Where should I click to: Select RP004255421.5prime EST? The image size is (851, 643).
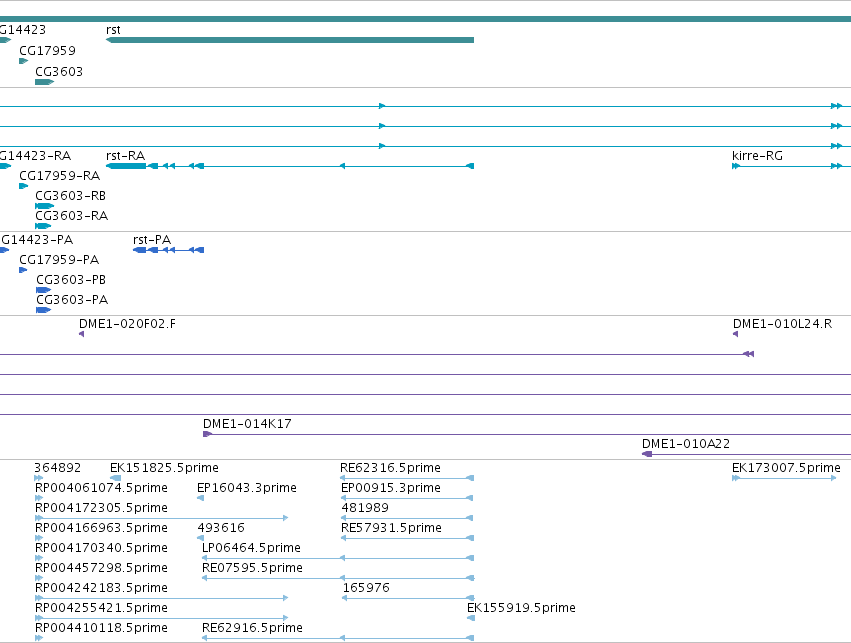[161, 619]
